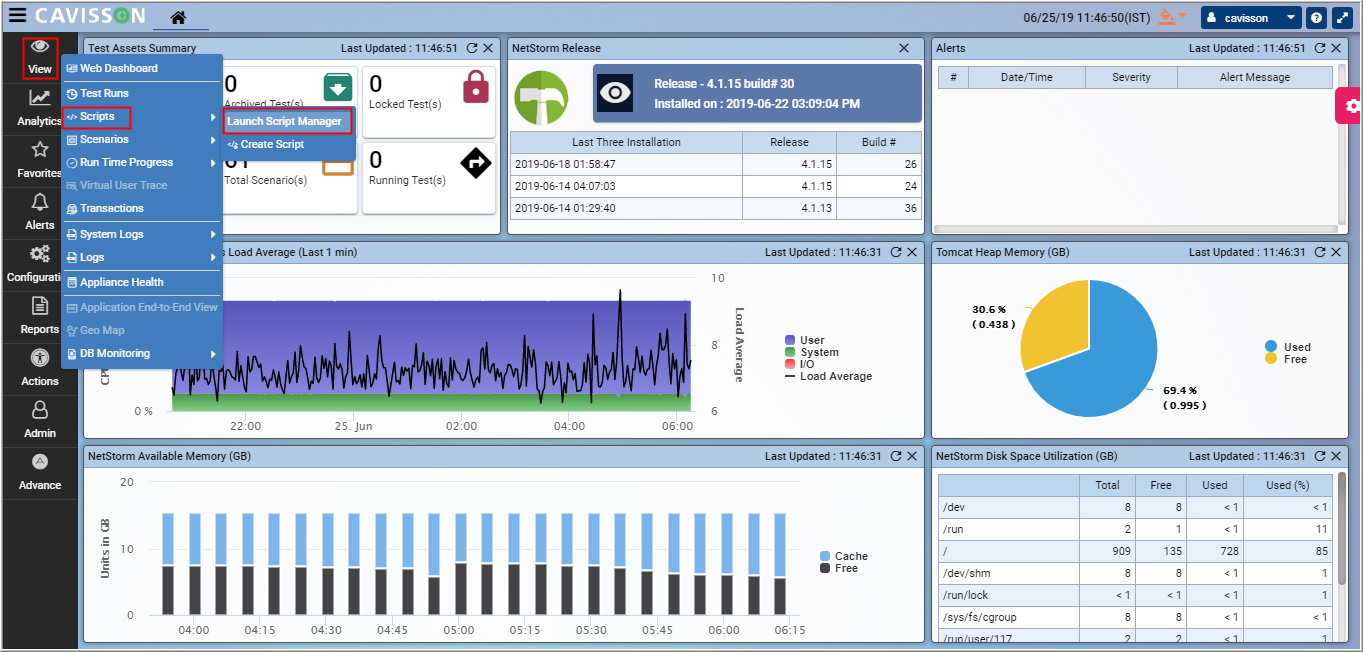
Task: Expand the Run Time Progress submenu
Action: [x=141, y=162]
